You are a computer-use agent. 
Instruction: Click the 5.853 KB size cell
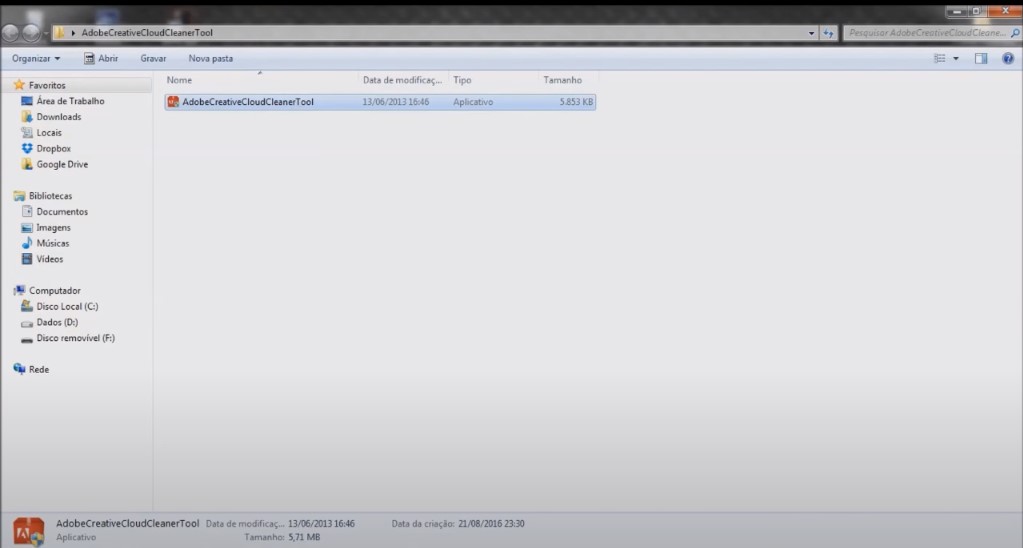coord(576,102)
